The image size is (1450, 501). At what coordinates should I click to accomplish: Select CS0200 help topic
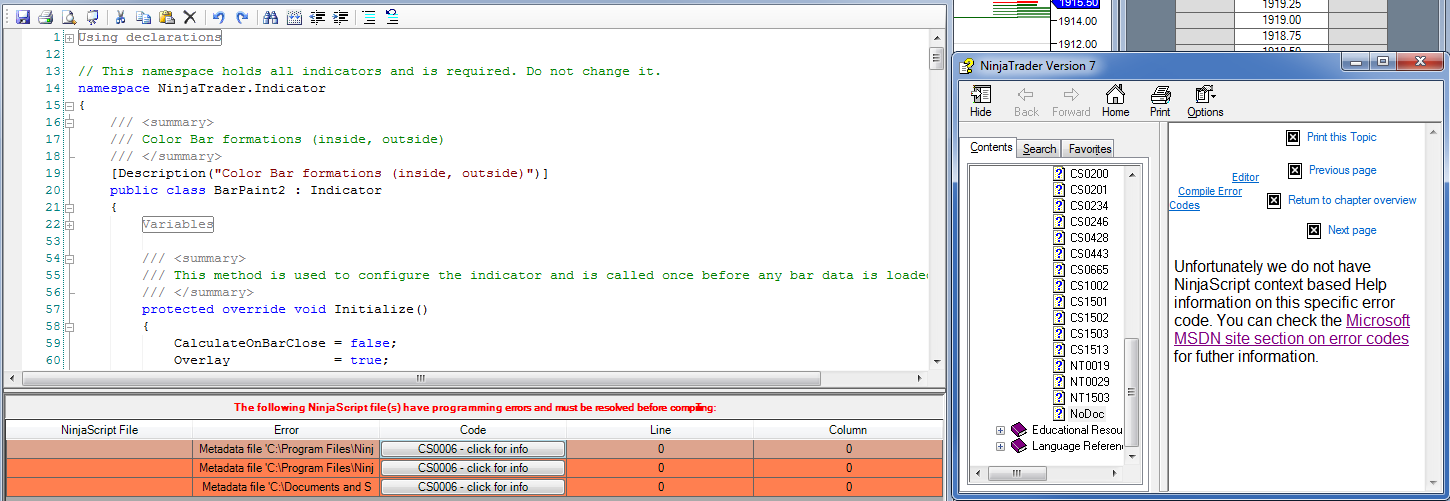tap(1088, 174)
